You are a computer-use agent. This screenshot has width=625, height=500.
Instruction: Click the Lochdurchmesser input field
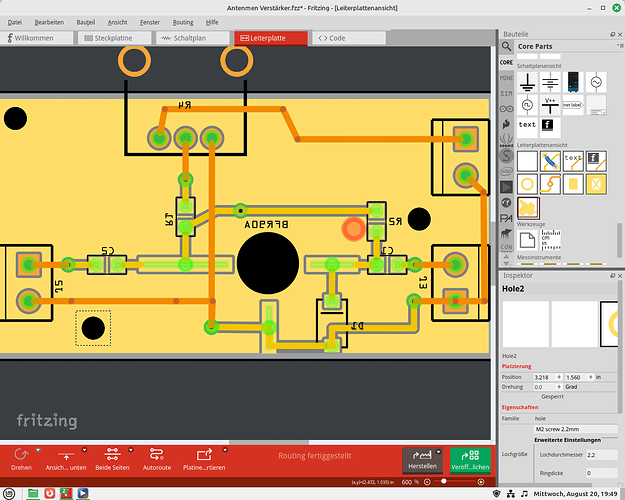(x=599, y=455)
